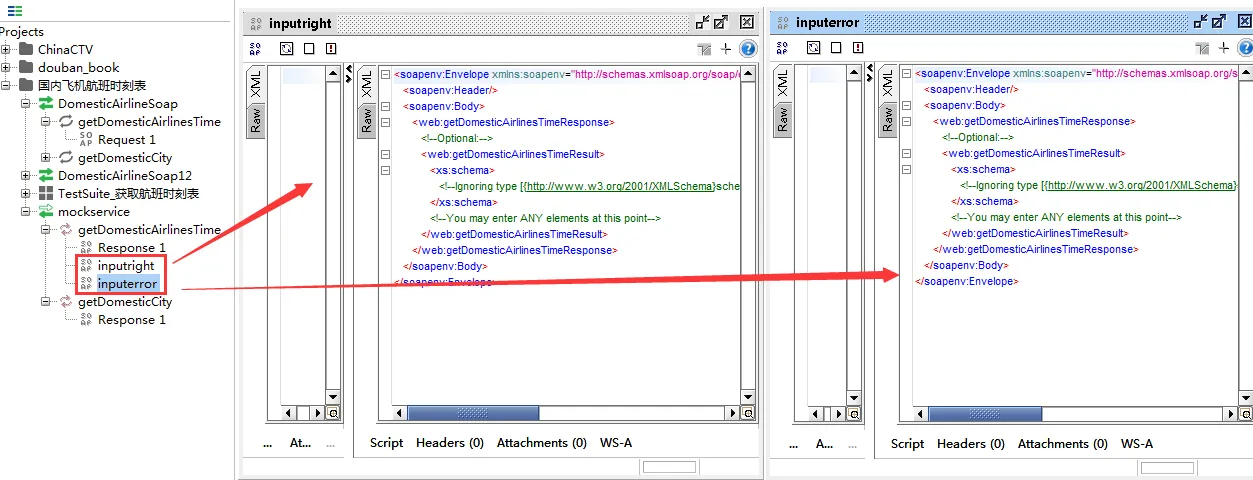Click the help icon in inputright panel
1253x480 pixels.
point(747,48)
